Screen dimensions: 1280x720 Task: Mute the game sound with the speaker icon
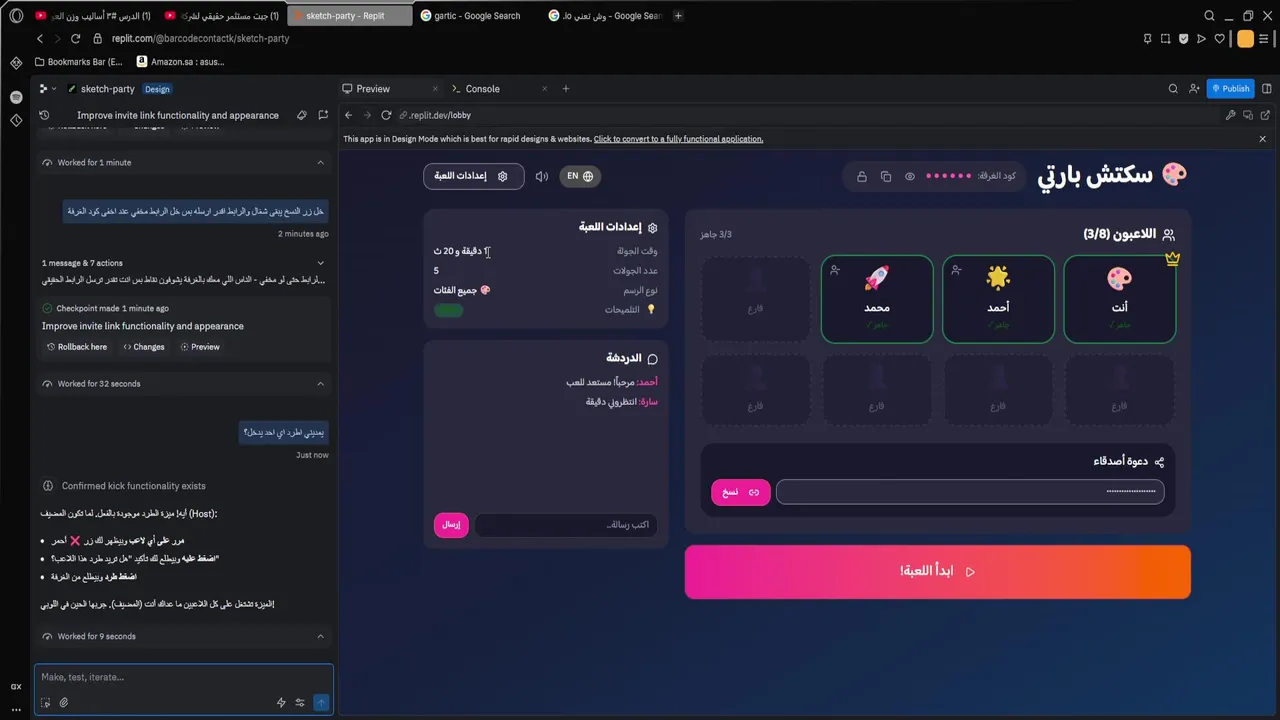(x=542, y=176)
